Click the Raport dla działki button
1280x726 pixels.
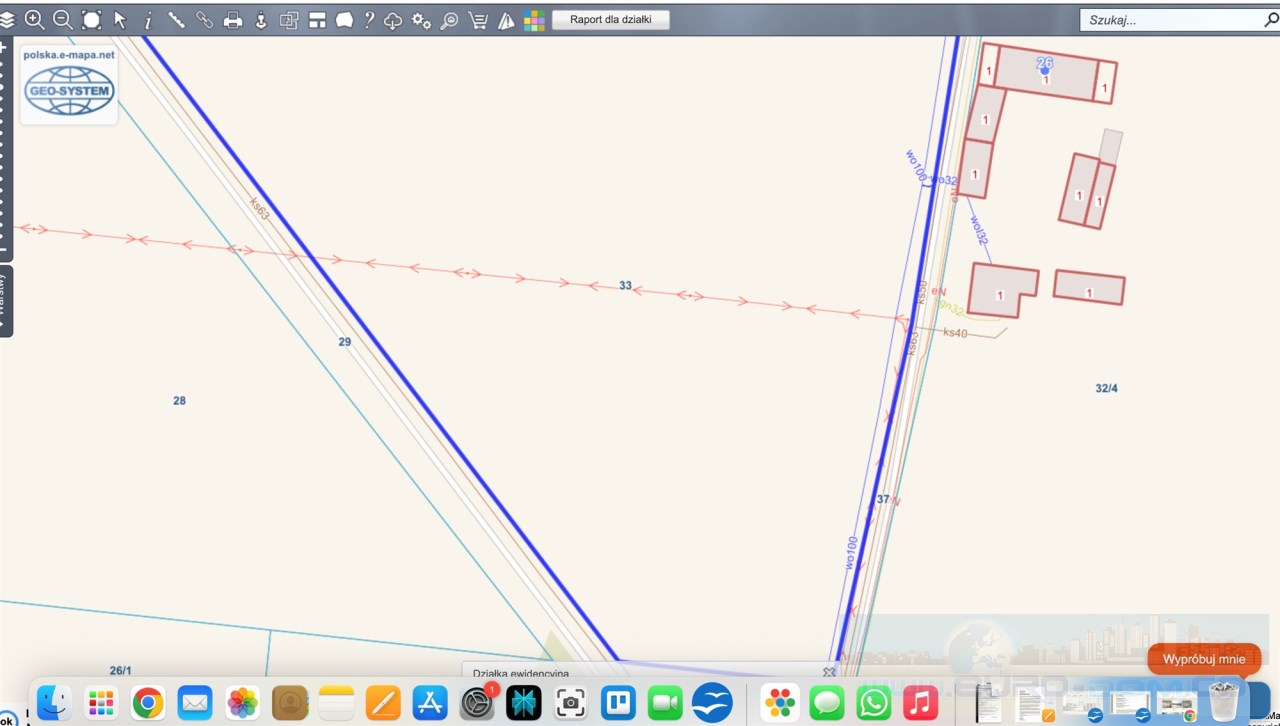point(610,20)
